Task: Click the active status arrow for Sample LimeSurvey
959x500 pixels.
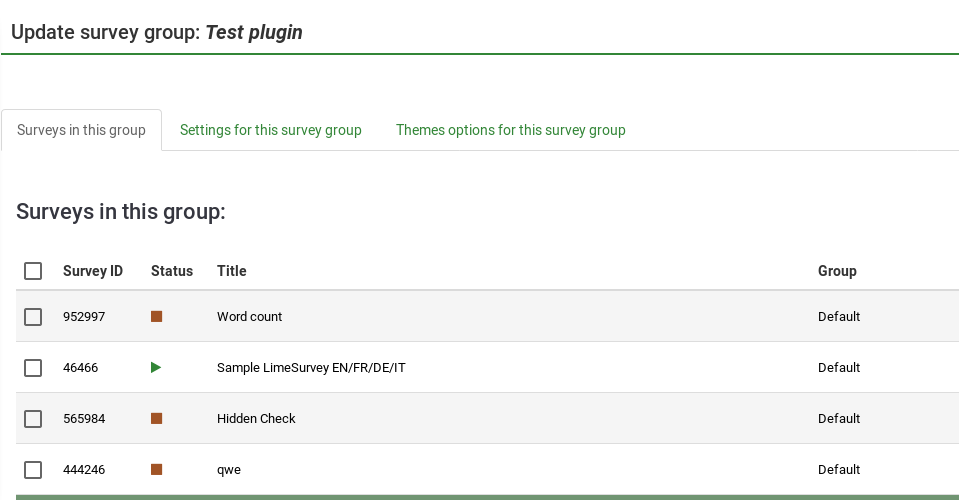Action: (156, 368)
